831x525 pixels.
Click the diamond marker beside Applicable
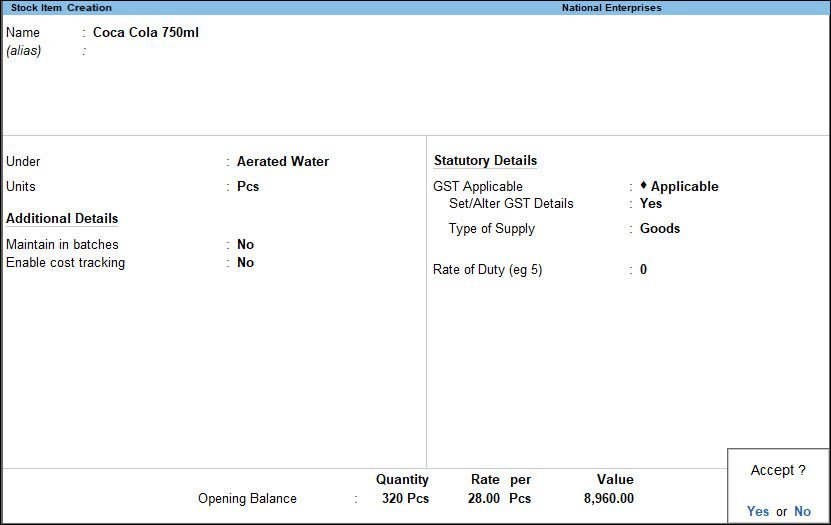pyautogui.click(x=644, y=186)
